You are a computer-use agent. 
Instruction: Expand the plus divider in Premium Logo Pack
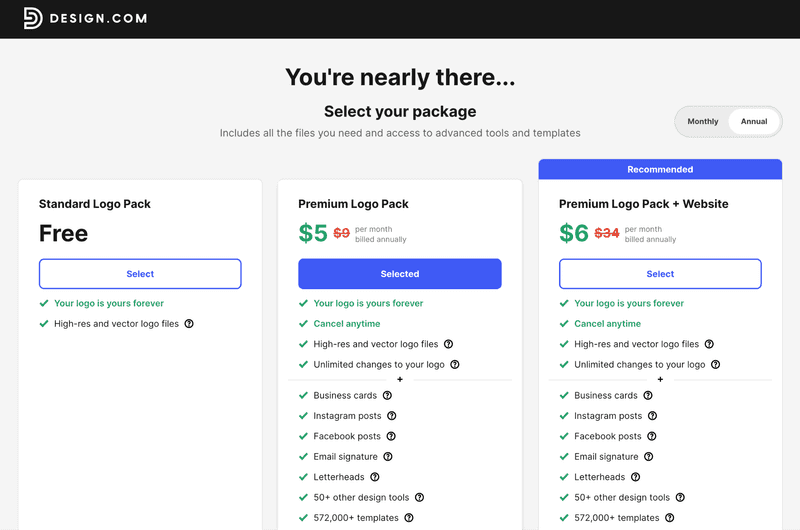[x=400, y=380]
